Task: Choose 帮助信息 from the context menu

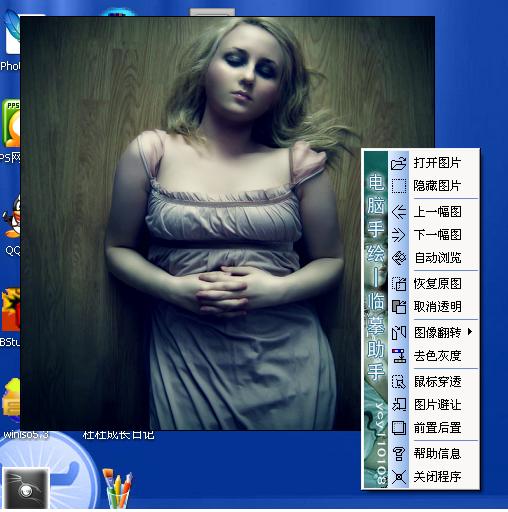Action: pos(434,454)
